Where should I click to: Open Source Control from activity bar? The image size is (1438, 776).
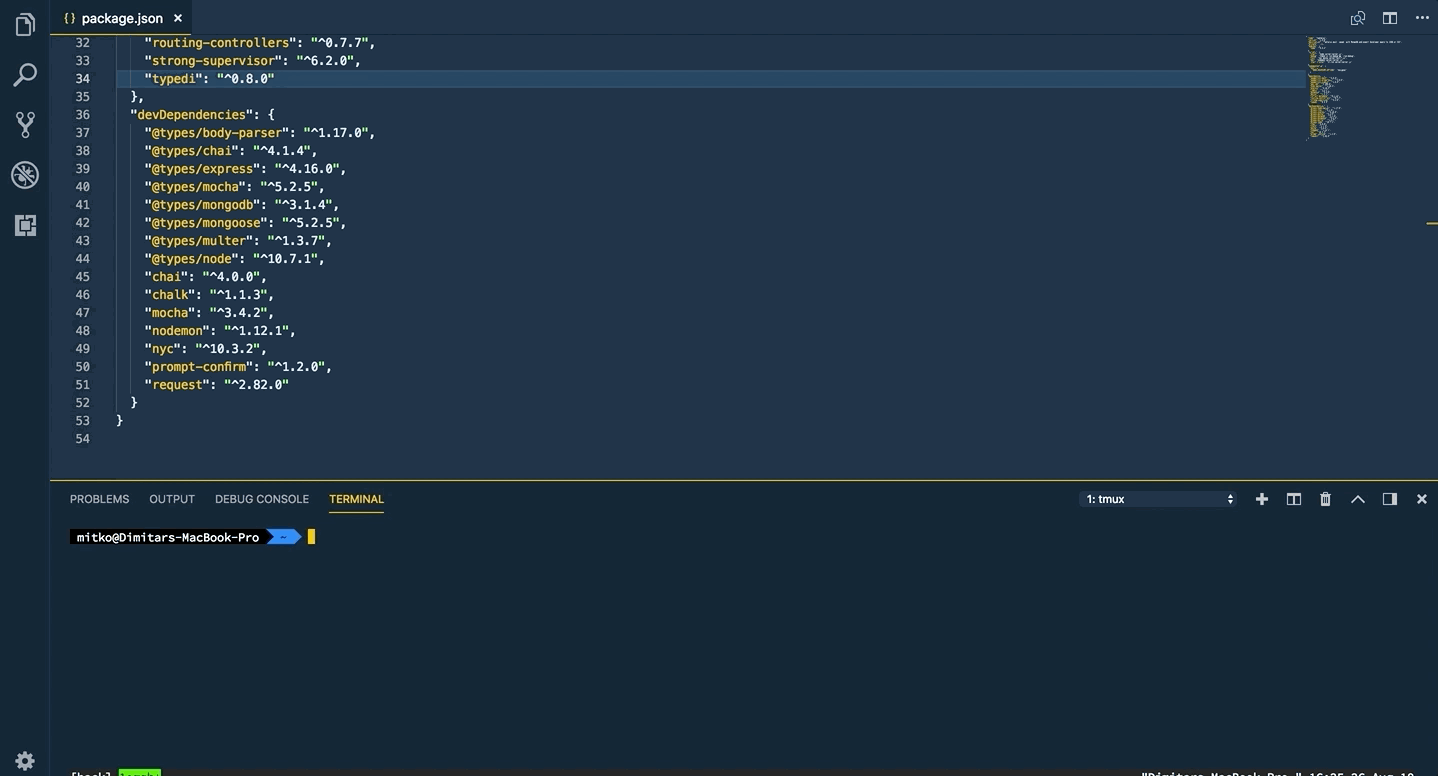coord(24,124)
